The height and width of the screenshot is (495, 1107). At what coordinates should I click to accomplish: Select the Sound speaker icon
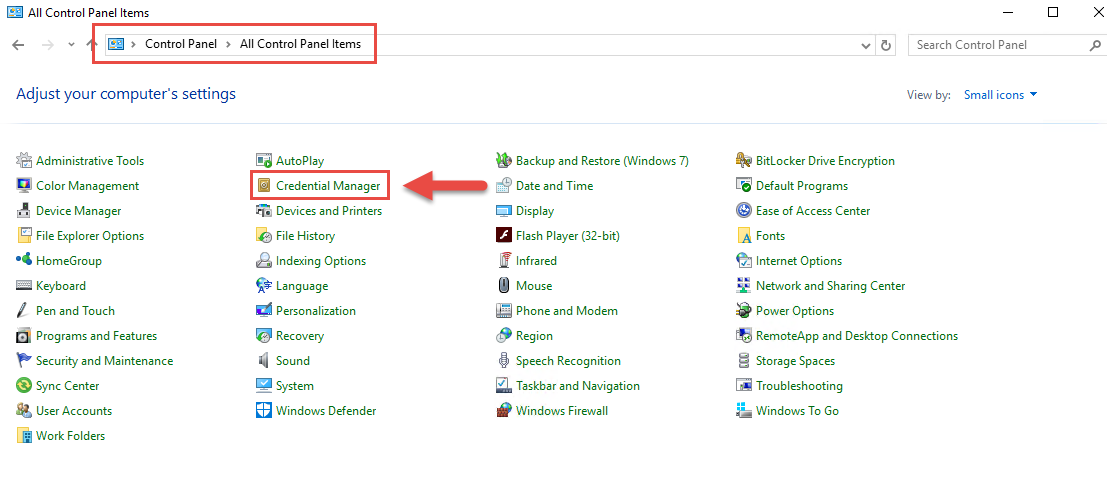click(x=264, y=361)
